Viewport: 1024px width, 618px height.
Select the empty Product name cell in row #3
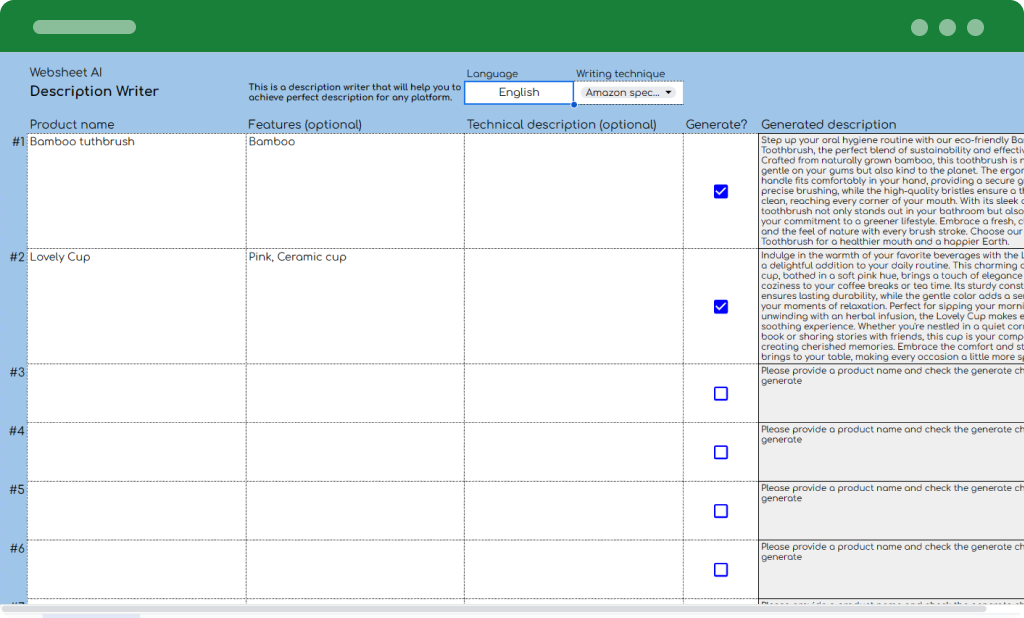click(136, 393)
